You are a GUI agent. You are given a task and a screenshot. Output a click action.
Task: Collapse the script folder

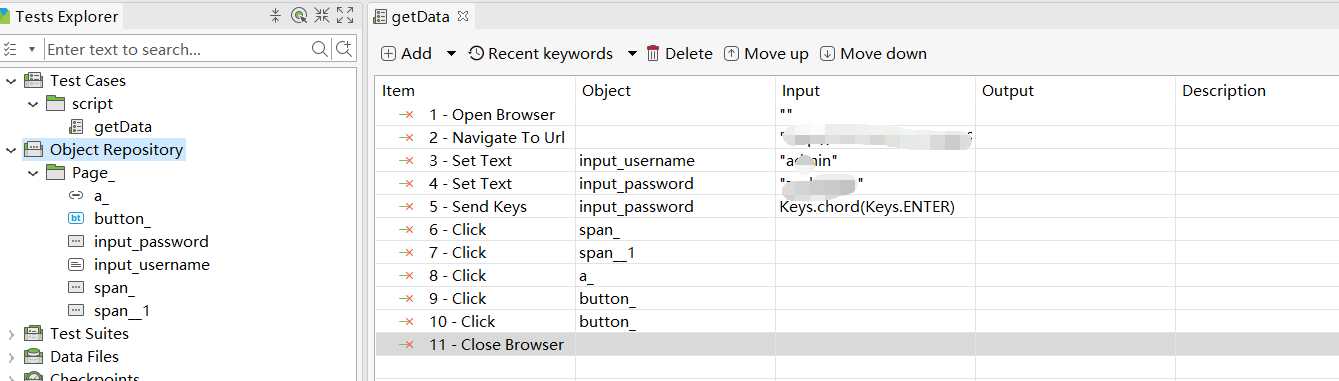point(32,103)
